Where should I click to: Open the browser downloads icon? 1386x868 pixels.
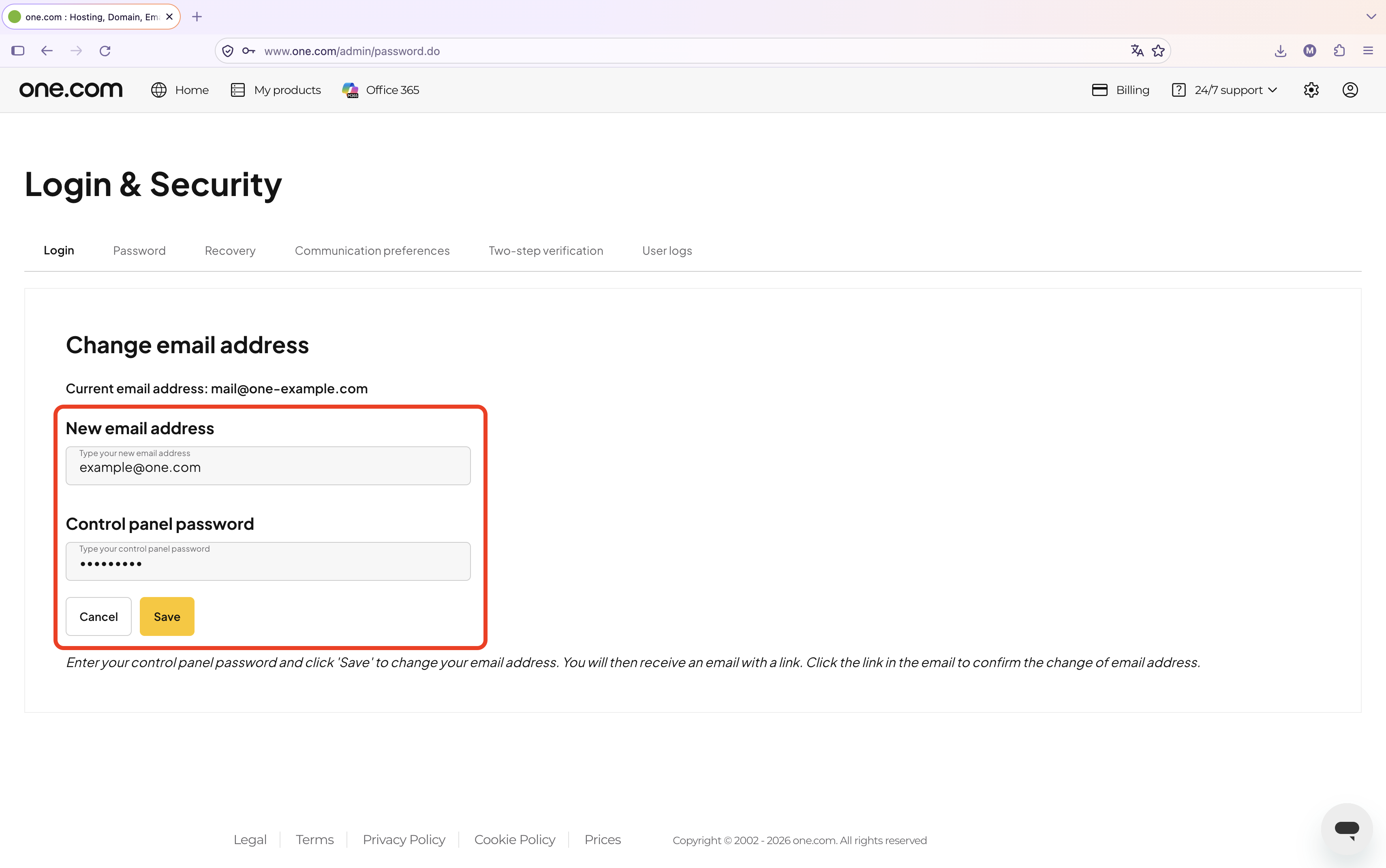[1280, 51]
